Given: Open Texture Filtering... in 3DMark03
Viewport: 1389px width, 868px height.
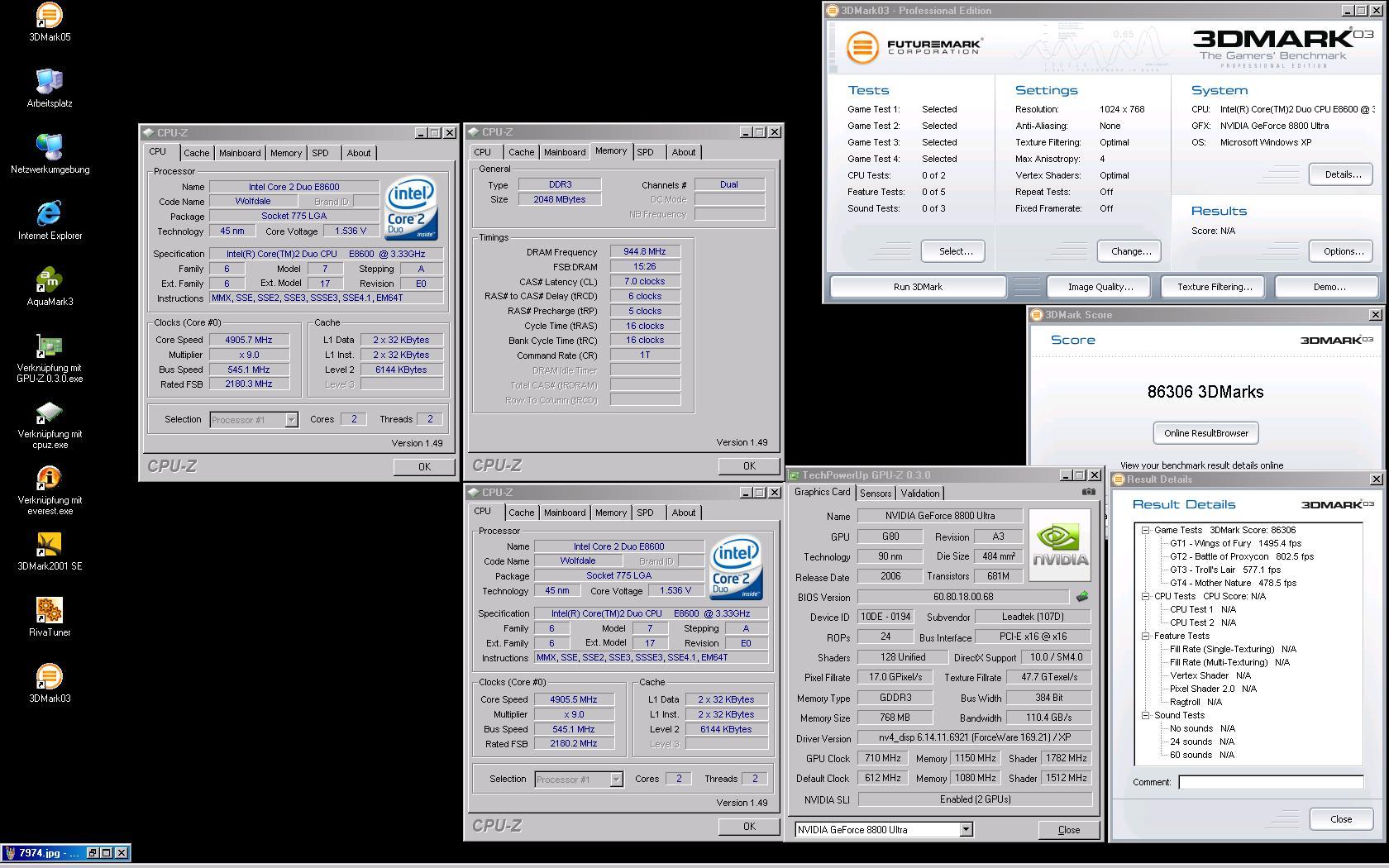Looking at the screenshot, I should point(1215,287).
